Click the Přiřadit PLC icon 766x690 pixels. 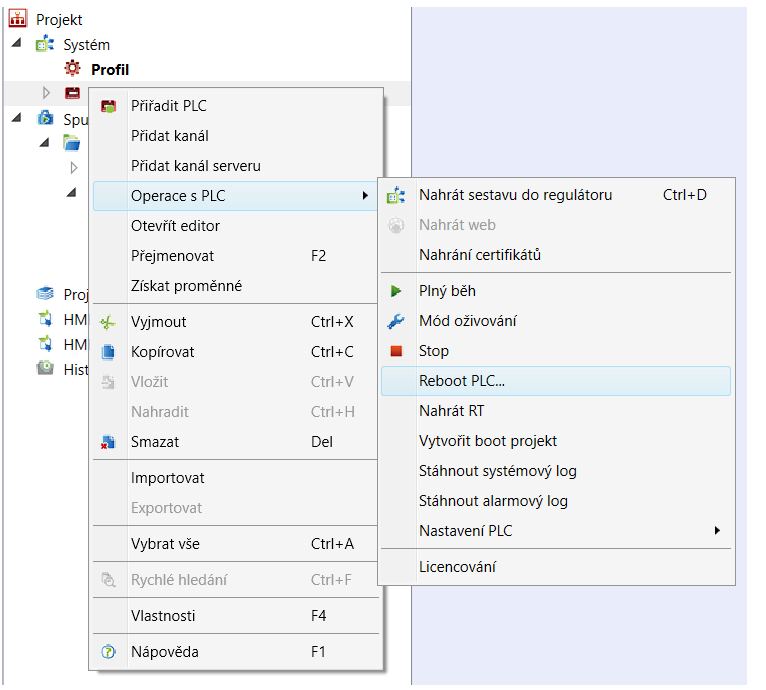(109, 106)
